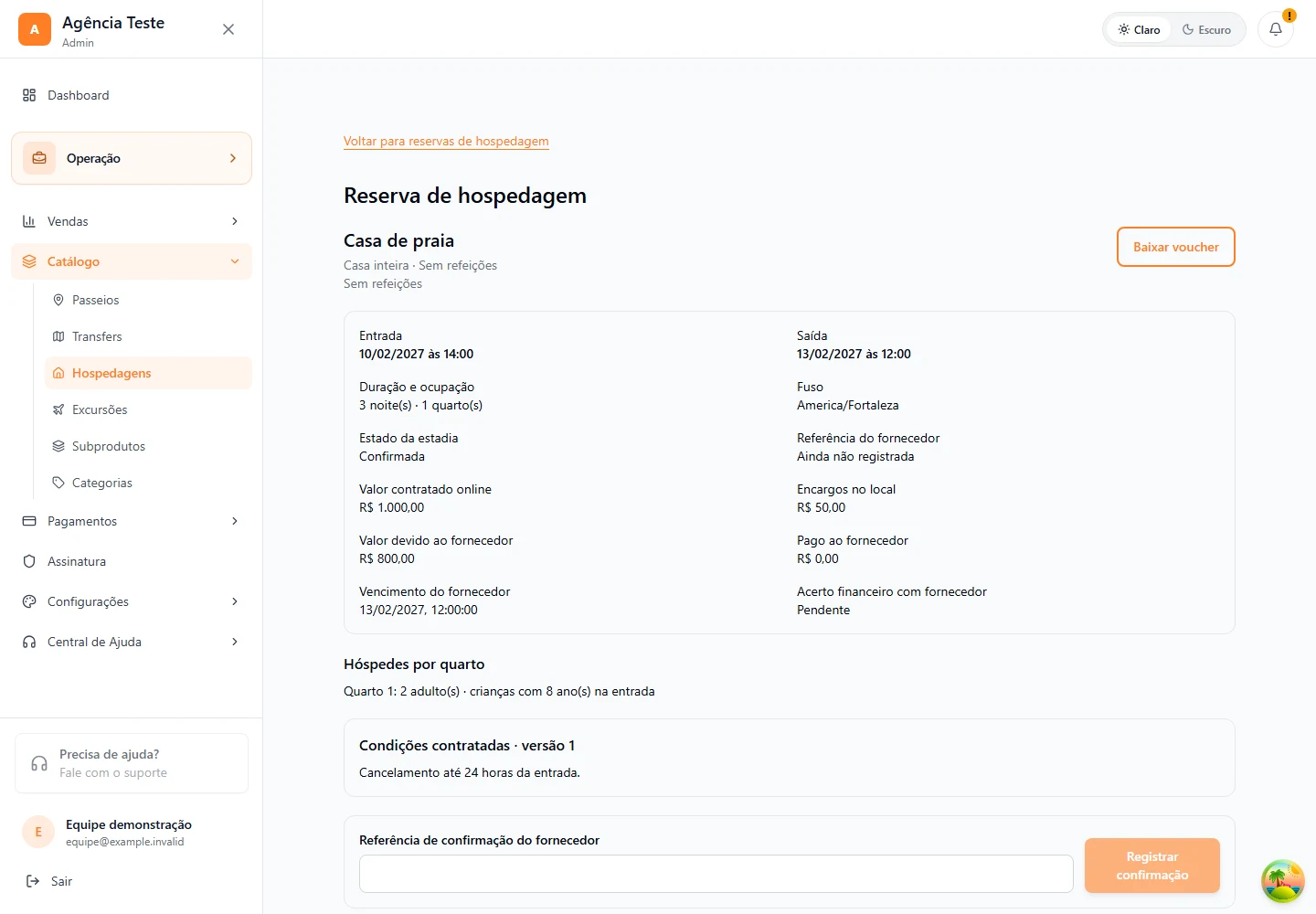The width and height of the screenshot is (1316, 914).
Task: Expand the Central de Ajuda chevron
Action: tap(235, 642)
